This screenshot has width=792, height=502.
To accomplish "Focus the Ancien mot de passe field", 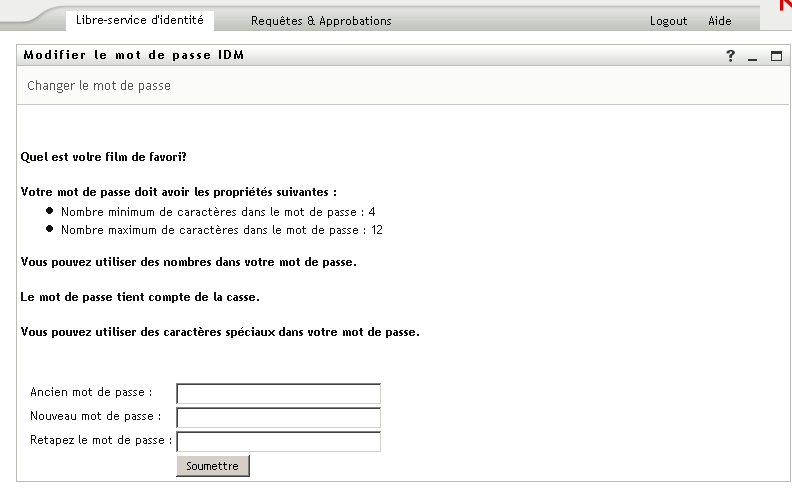I will [x=278, y=393].
